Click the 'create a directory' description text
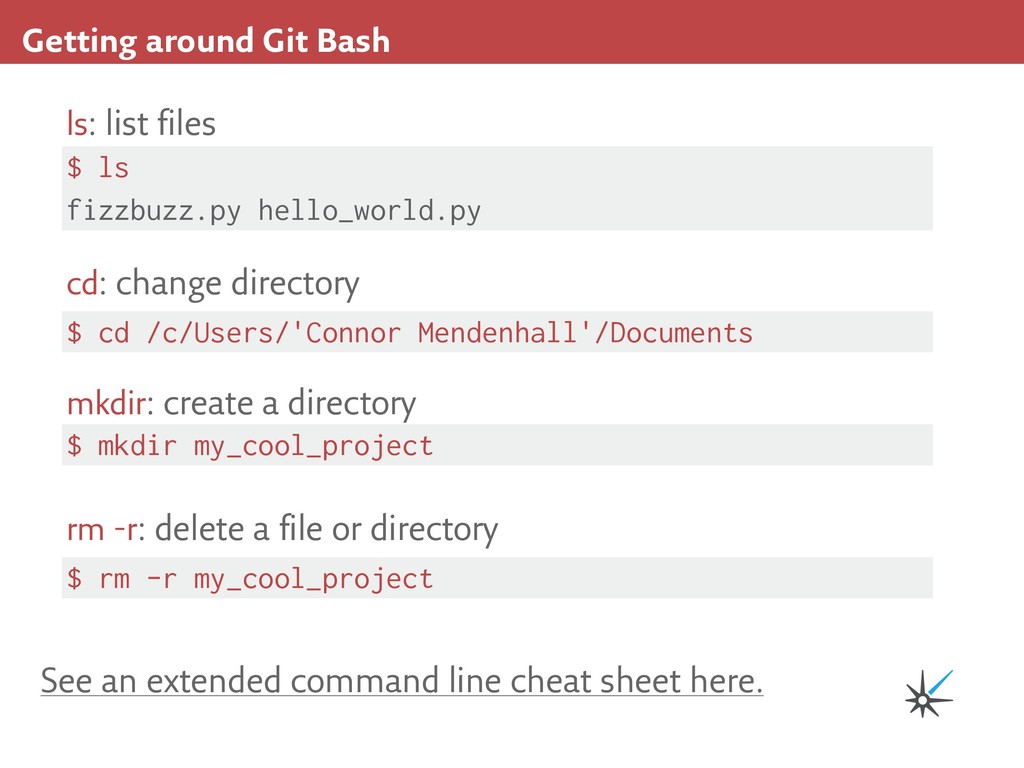Viewport: 1024px width, 768px height. [x=289, y=404]
